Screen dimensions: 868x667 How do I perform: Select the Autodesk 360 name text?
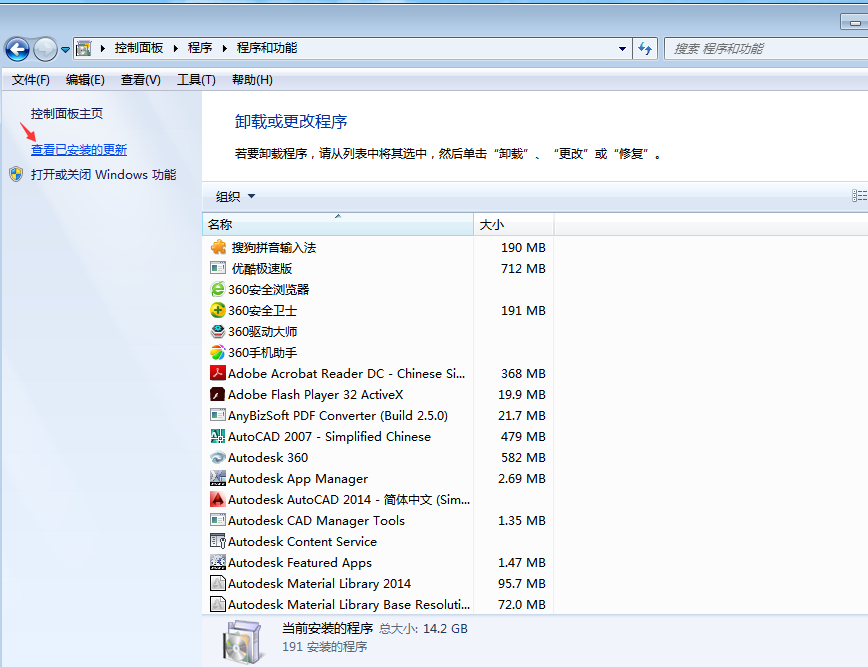pos(268,458)
